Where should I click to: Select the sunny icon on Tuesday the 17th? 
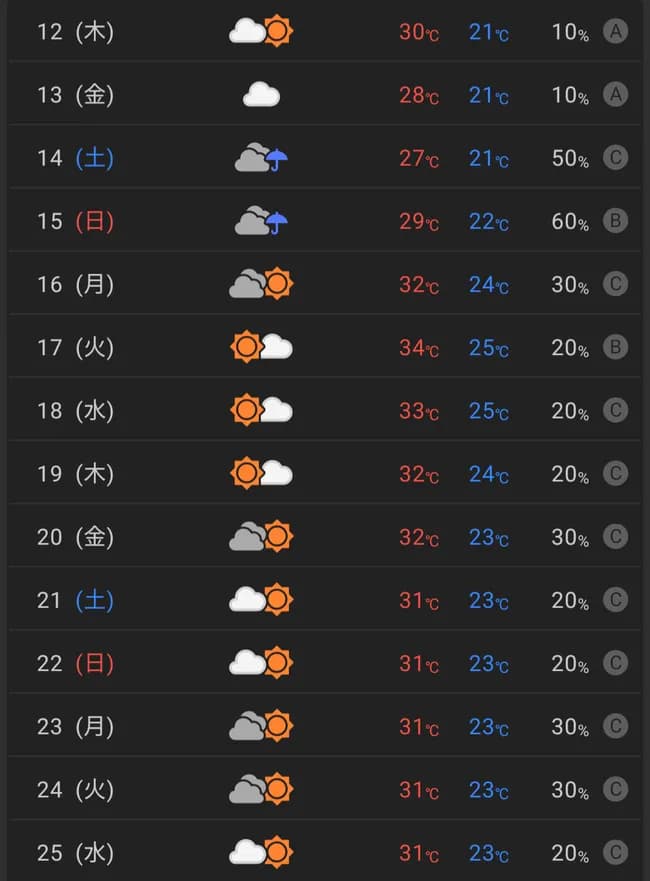[260, 345]
